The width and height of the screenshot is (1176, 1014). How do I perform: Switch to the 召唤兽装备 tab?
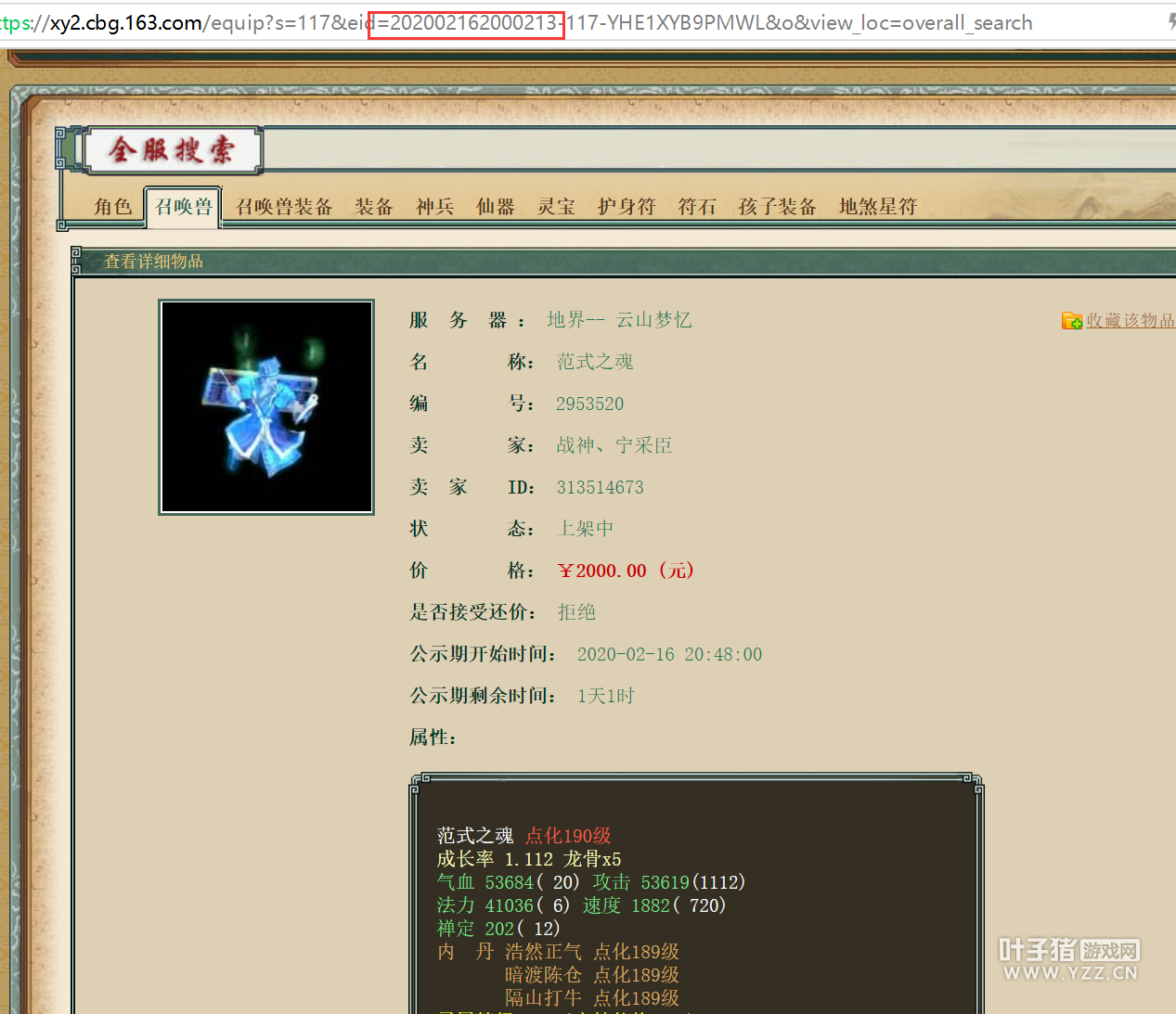(283, 207)
